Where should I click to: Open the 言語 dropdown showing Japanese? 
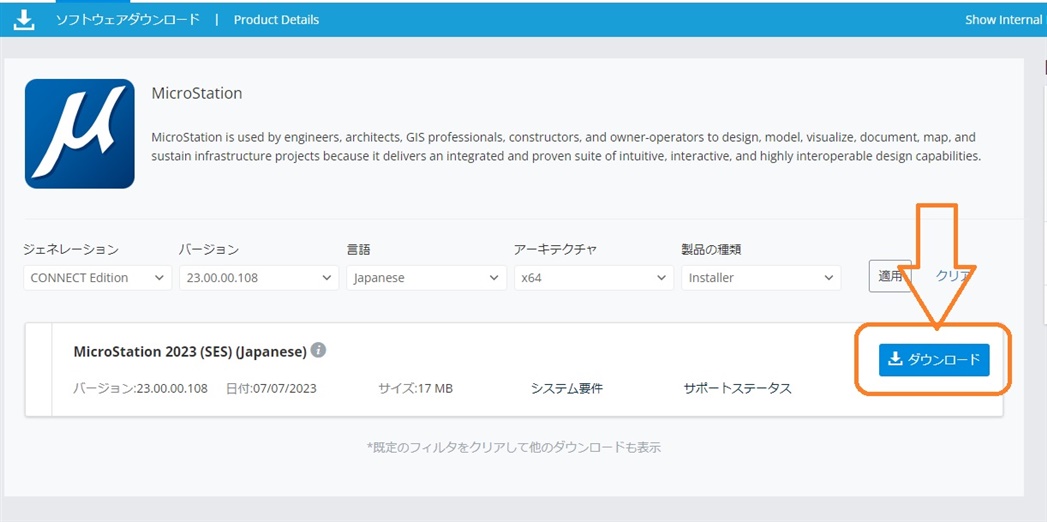tap(426, 278)
